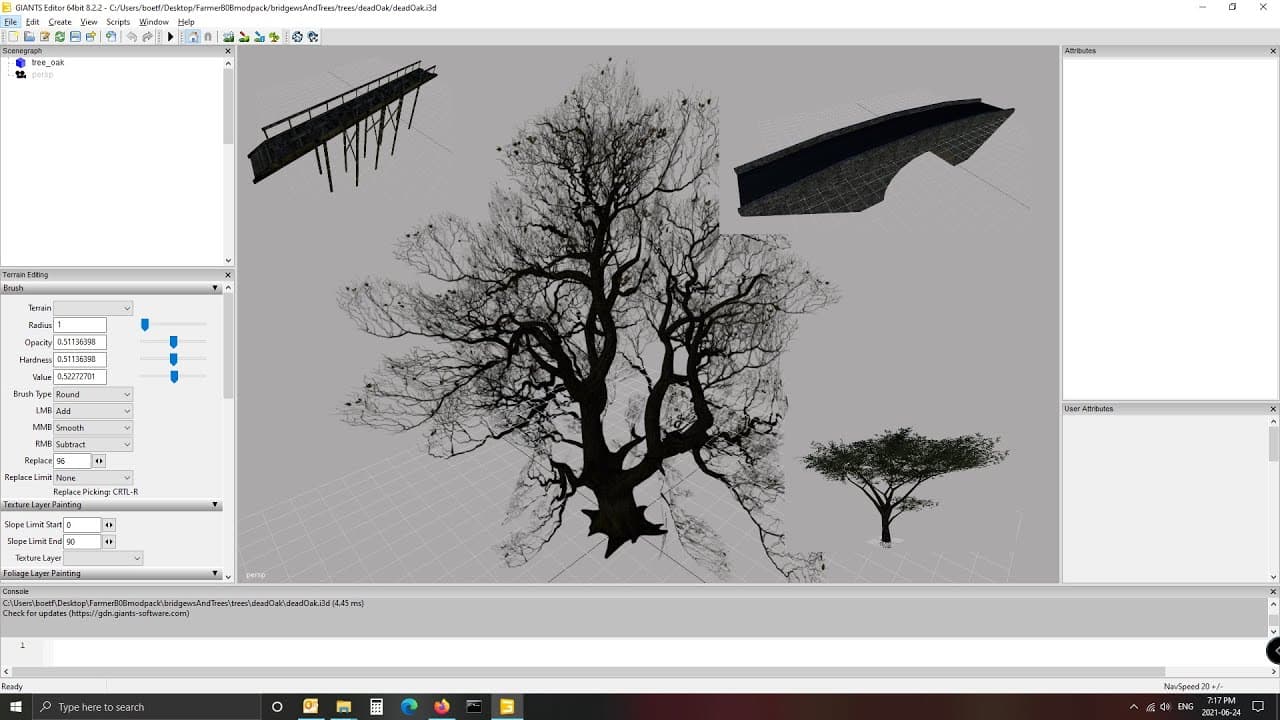The height and width of the screenshot is (720, 1280).
Task: Click the first gear-shaped toolbar icon
Action: [297, 37]
